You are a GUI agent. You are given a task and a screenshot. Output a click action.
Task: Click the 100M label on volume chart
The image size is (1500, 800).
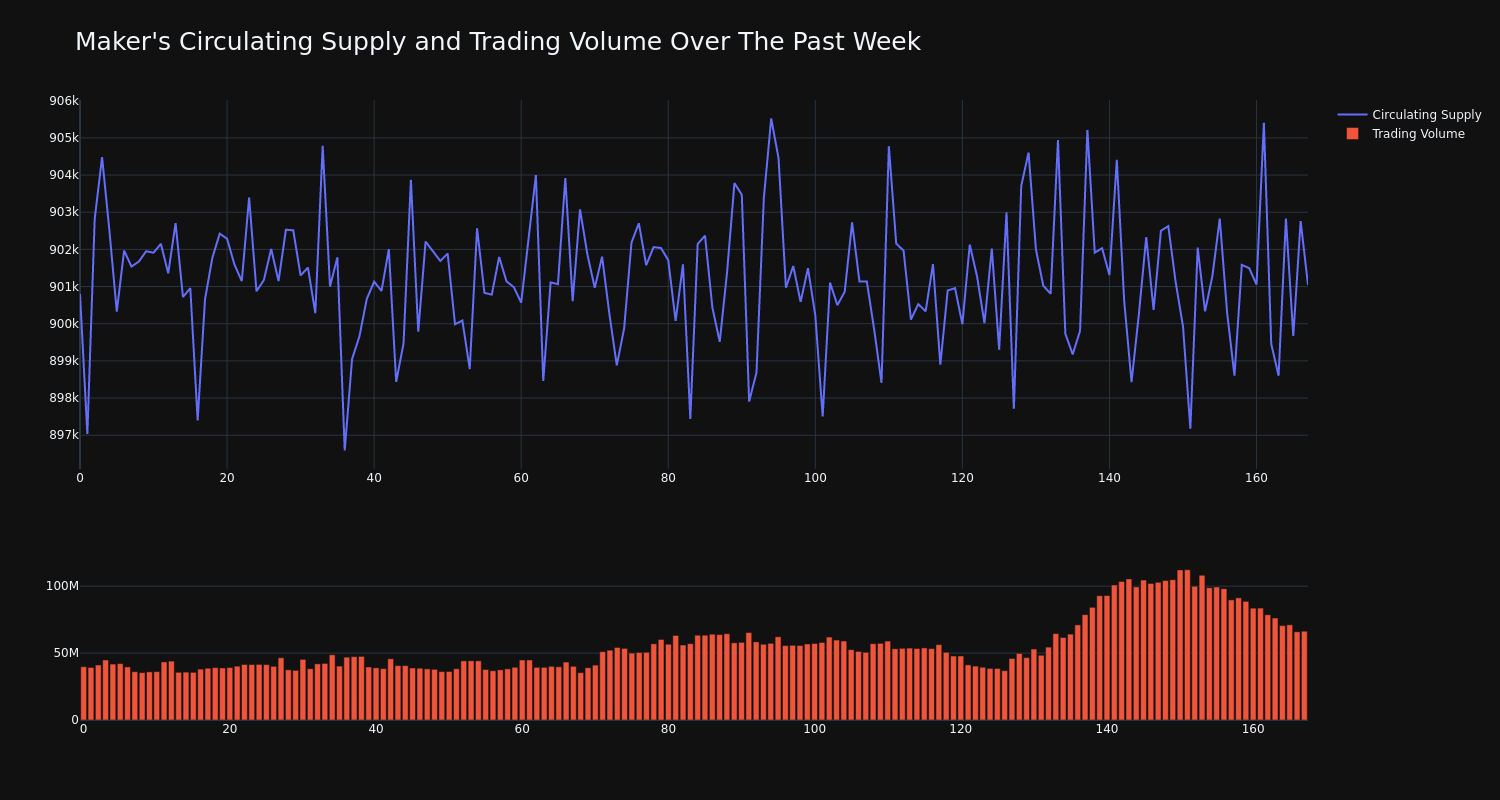62,586
